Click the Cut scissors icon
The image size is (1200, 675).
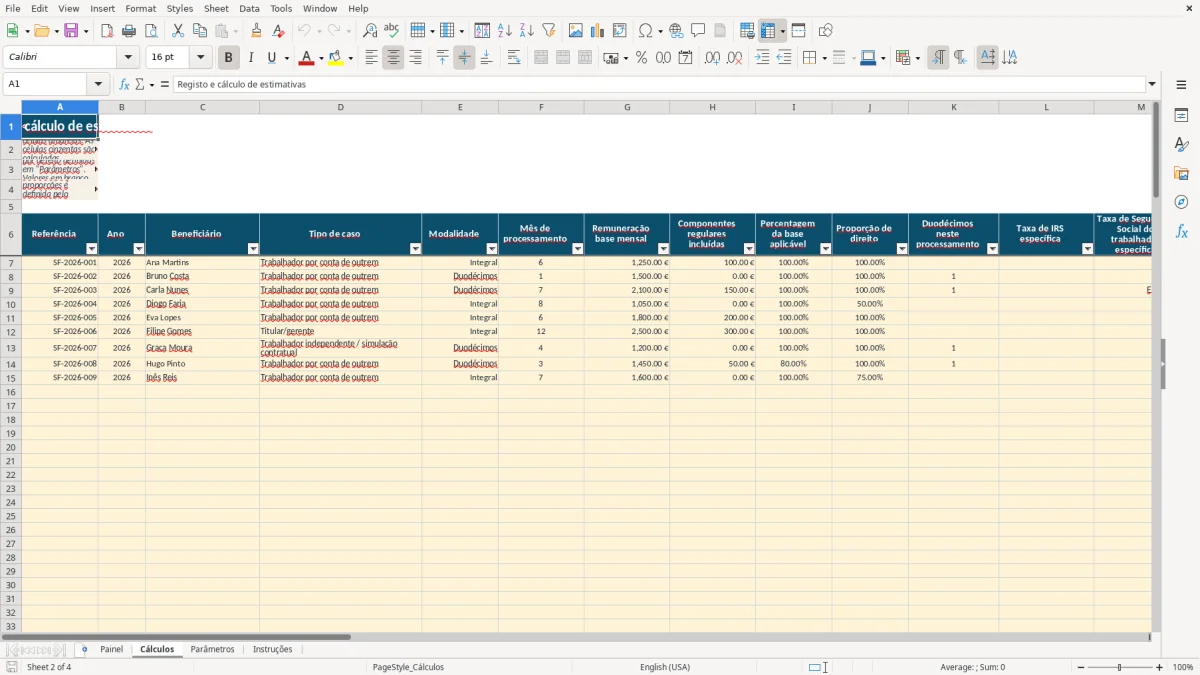tap(178, 31)
